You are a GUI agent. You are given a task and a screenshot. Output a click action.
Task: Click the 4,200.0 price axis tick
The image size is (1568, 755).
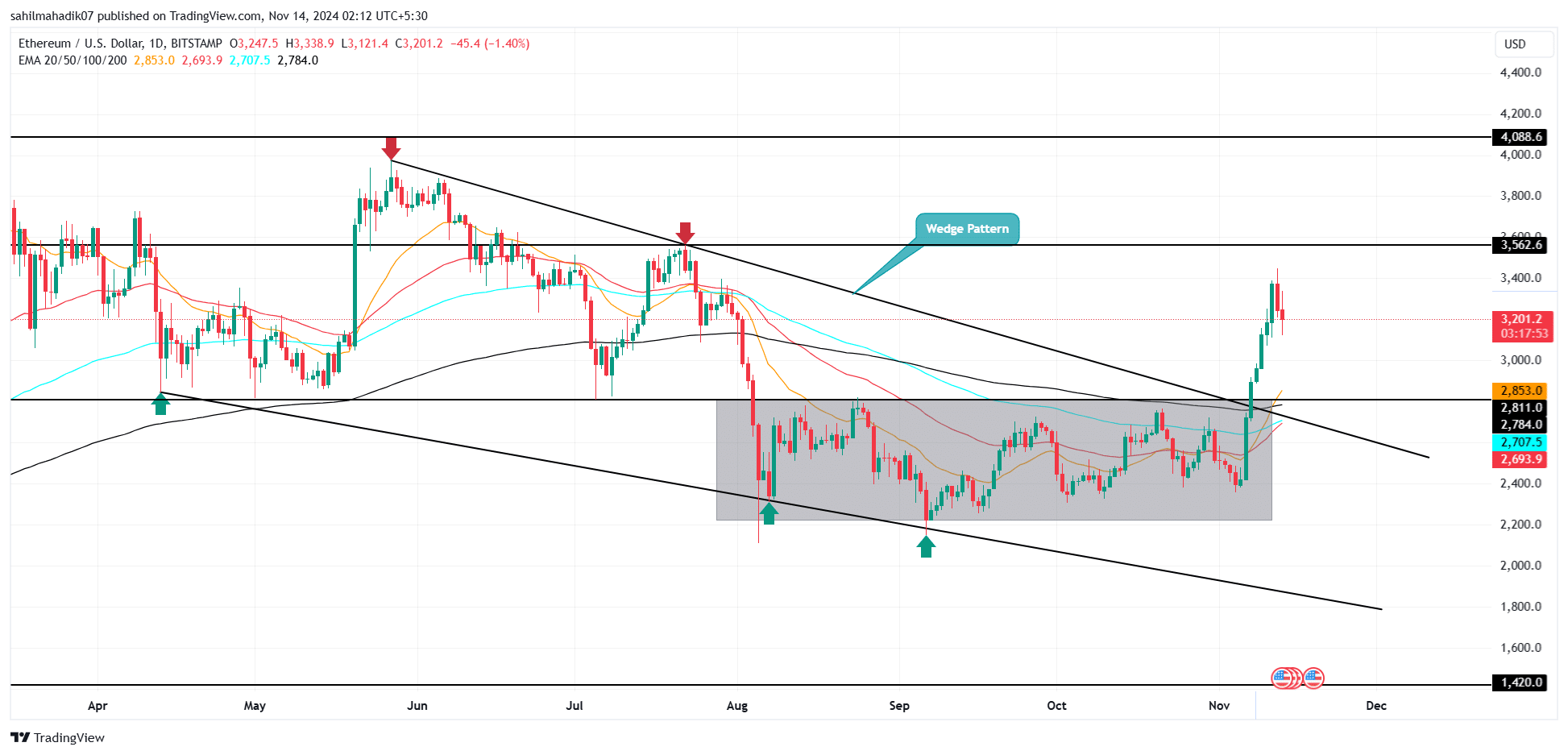(1520, 114)
